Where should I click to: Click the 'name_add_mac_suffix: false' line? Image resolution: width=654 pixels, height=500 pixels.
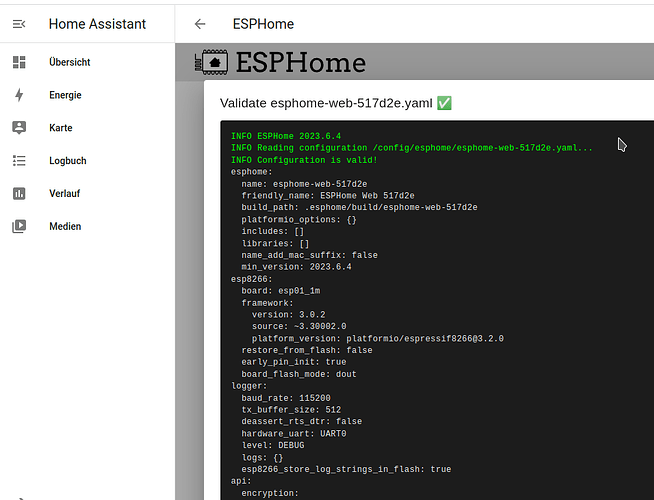point(309,255)
